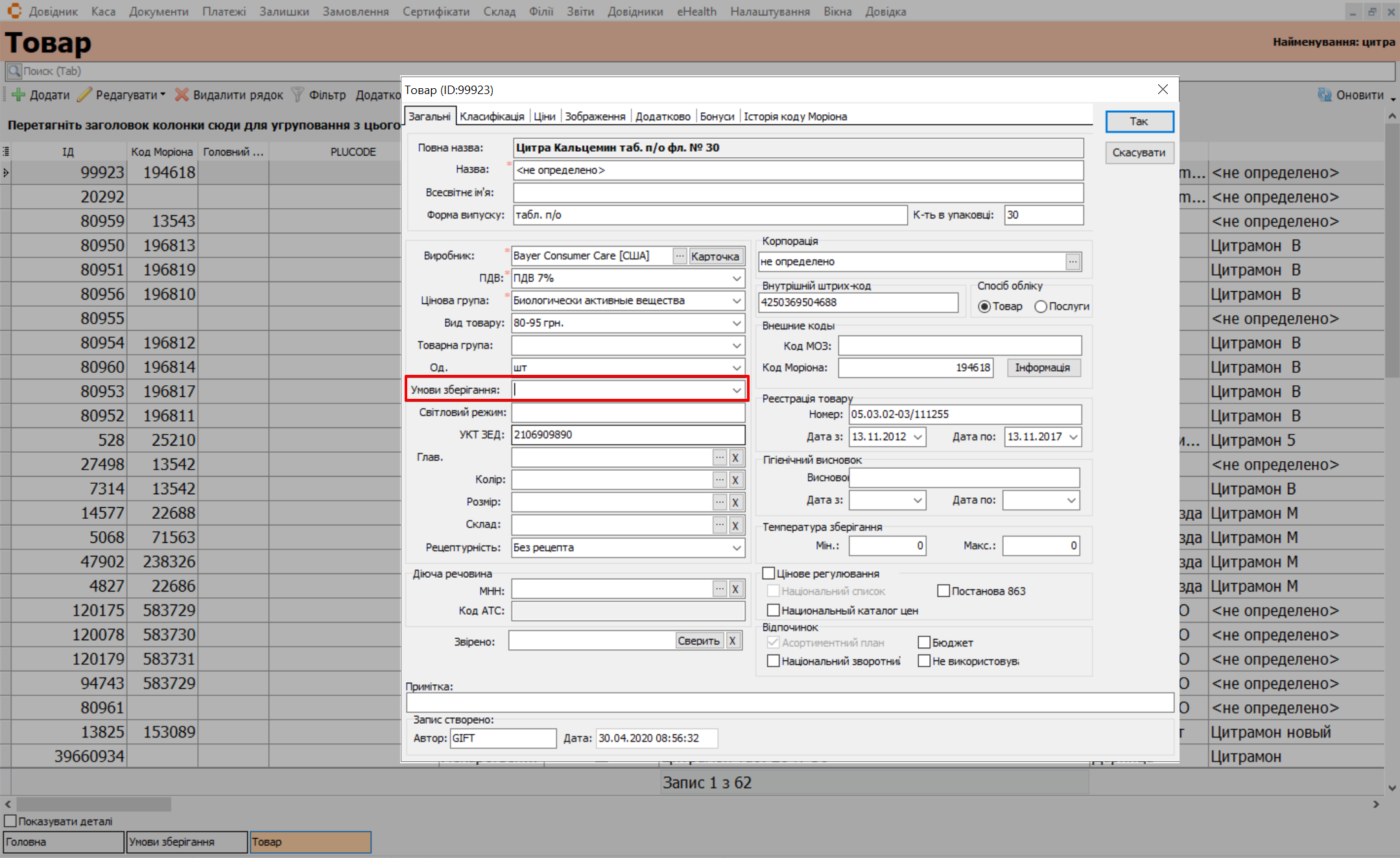Switch to the Класифікація tab
This screenshot has width=1400, height=858.
[492, 116]
